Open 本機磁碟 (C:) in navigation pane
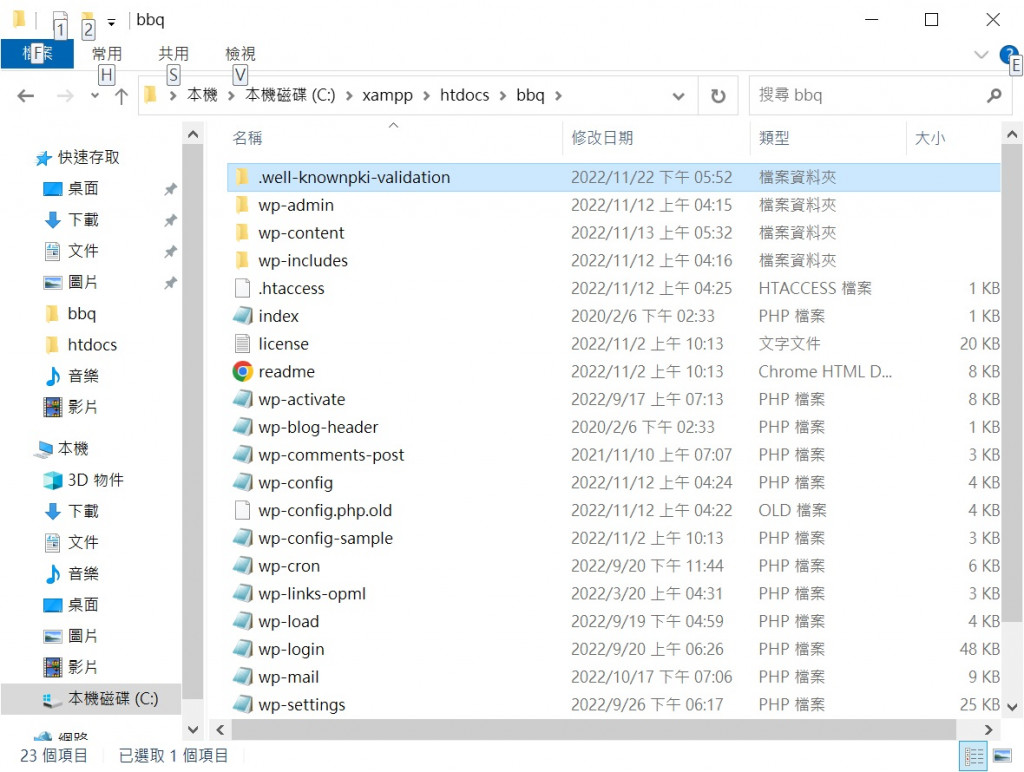1024x772 pixels. 112,699
